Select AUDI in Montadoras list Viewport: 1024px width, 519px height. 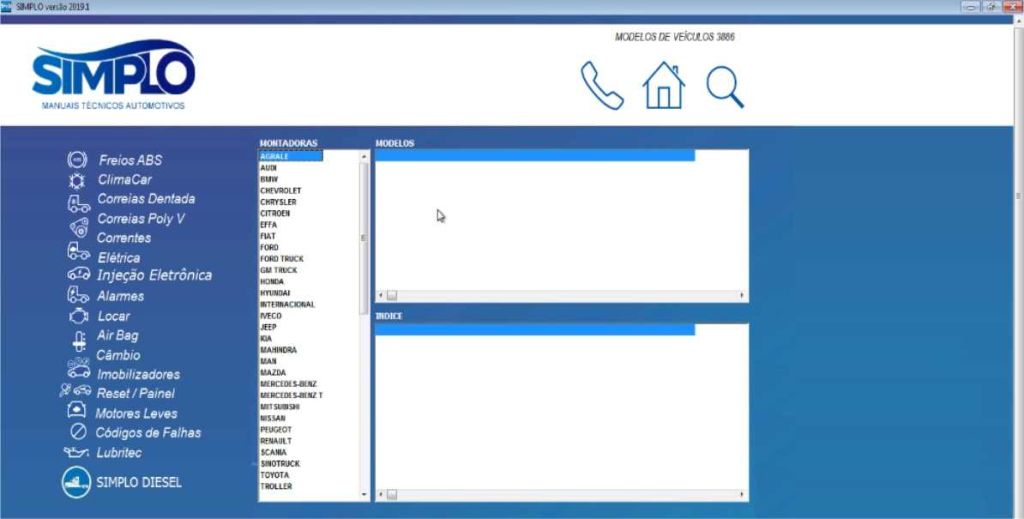268,168
